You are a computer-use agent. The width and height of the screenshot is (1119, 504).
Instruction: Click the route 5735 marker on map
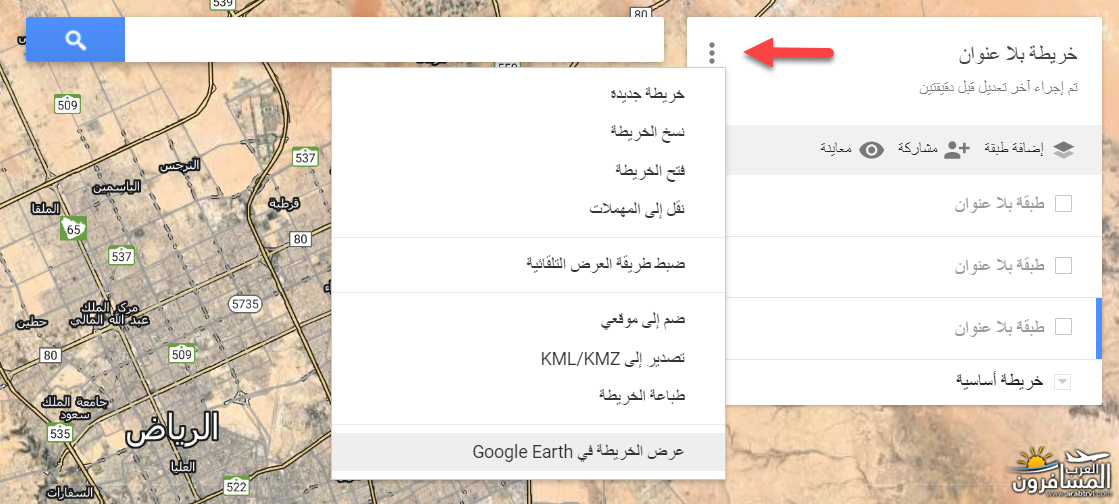tap(244, 302)
